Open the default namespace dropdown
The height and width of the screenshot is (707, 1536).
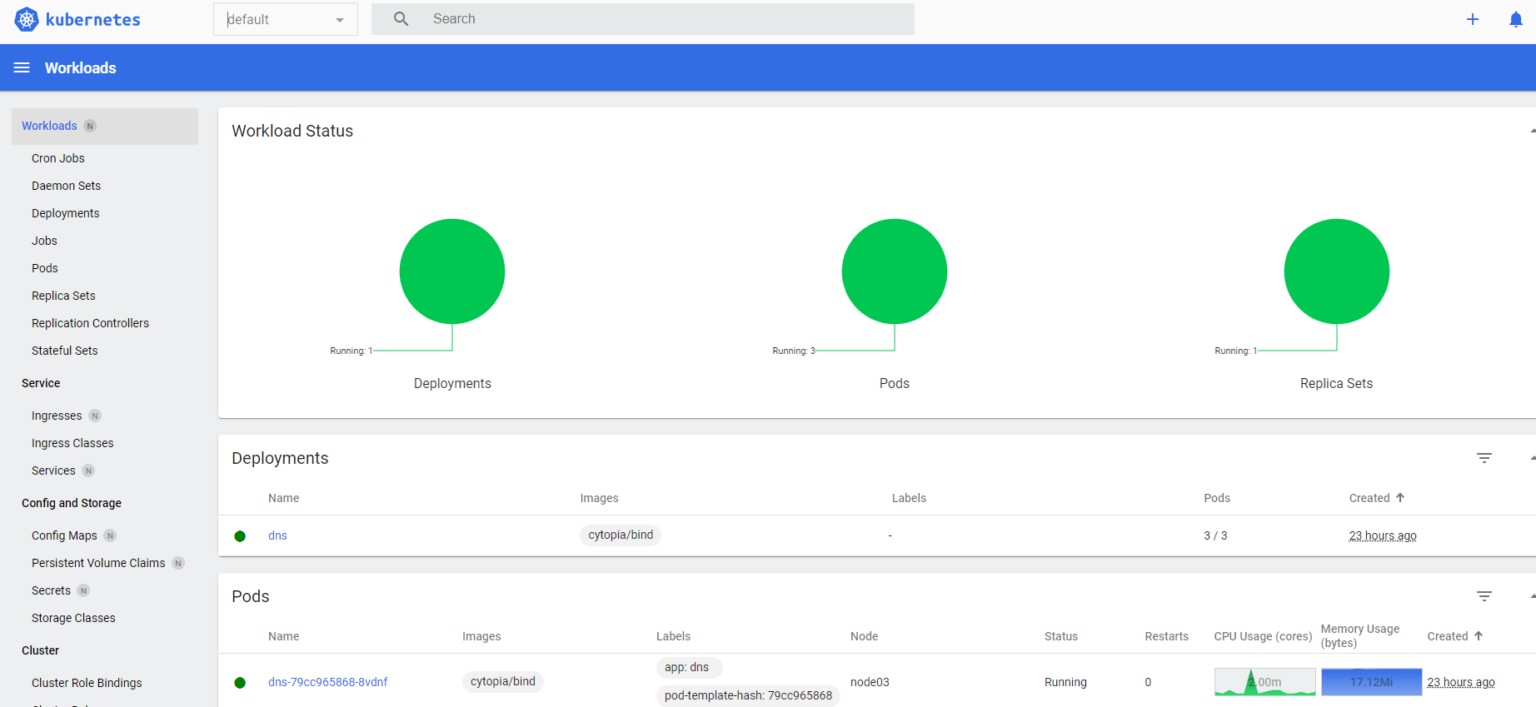pyautogui.click(x=285, y=19)
